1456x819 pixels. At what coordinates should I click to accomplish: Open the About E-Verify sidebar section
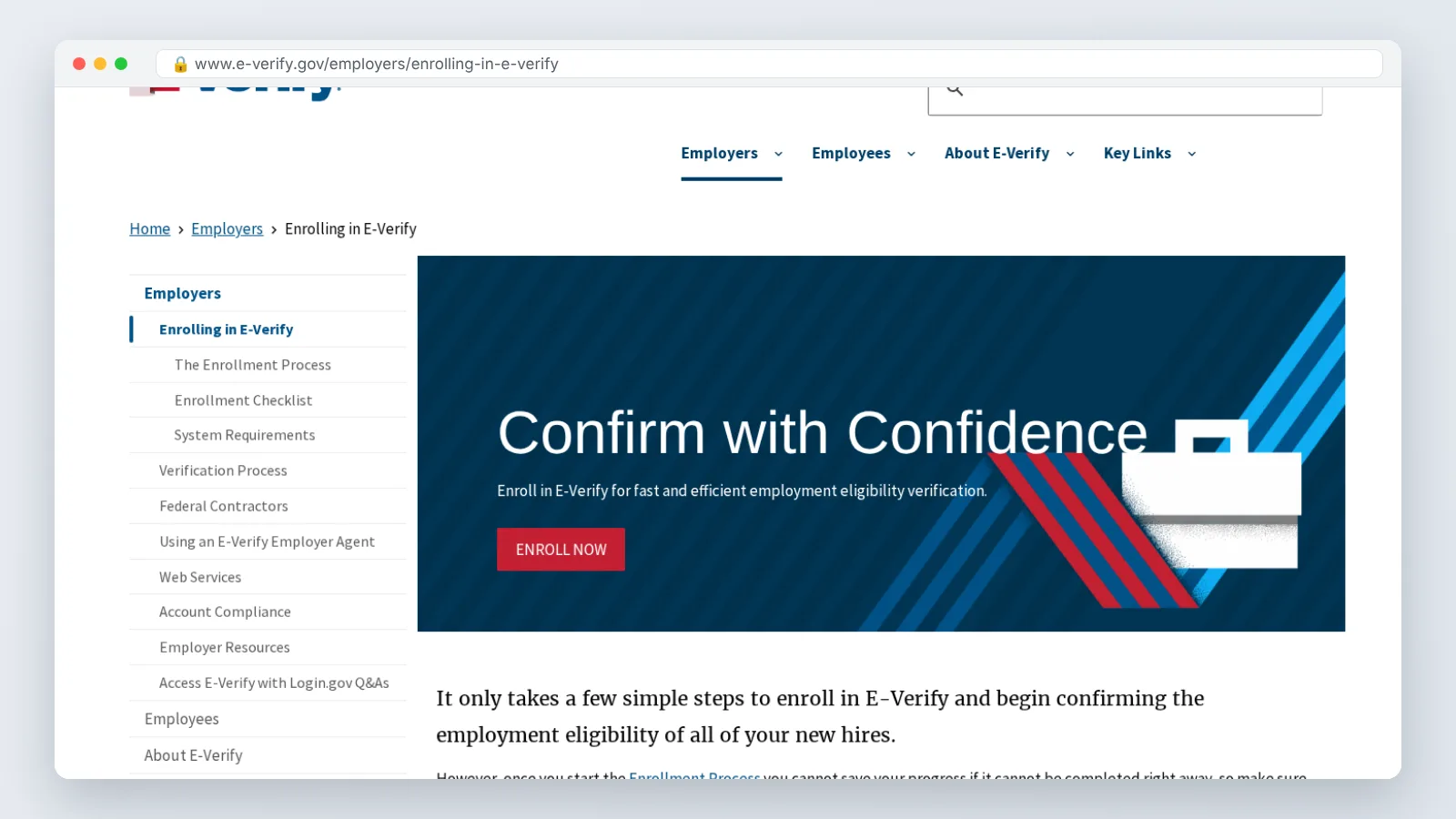(x=193, y=755)
